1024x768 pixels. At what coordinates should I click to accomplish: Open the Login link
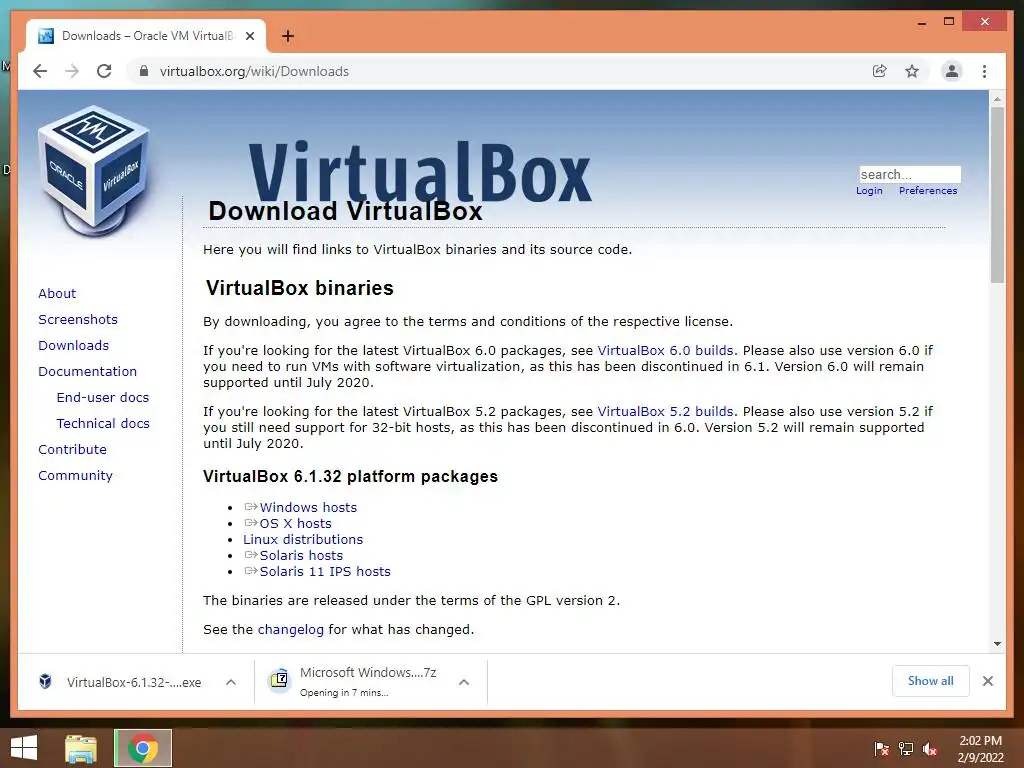click(869, 191)
